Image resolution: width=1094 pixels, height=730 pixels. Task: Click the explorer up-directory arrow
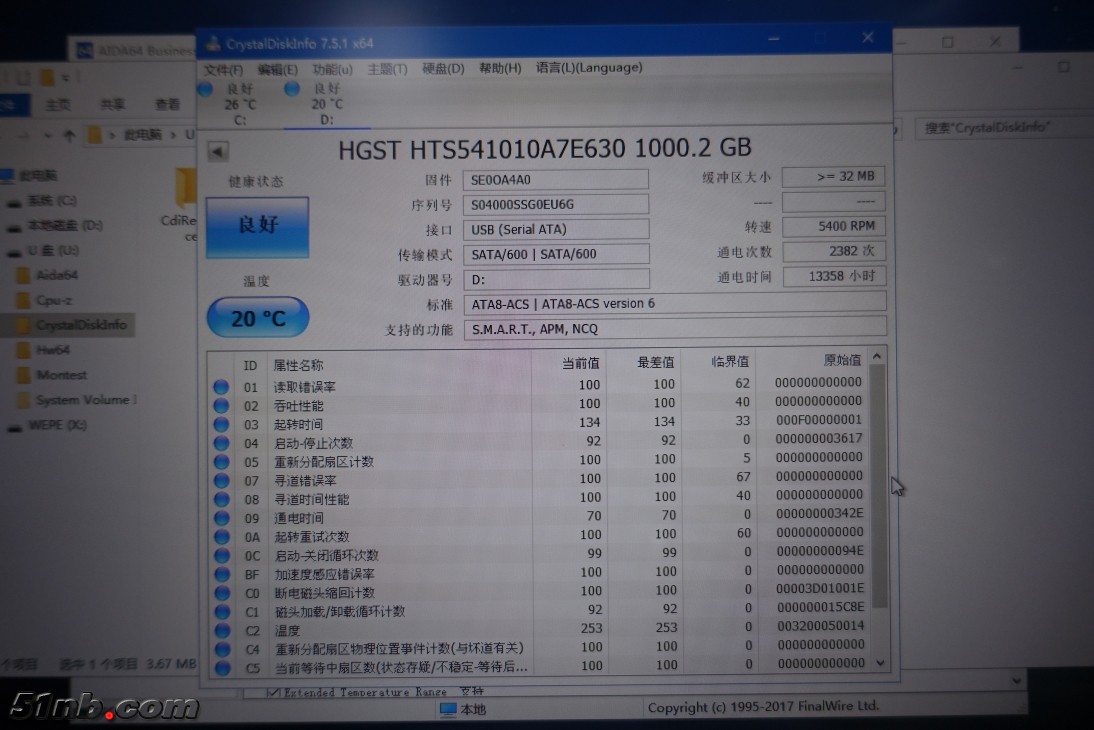coord(69,135)
